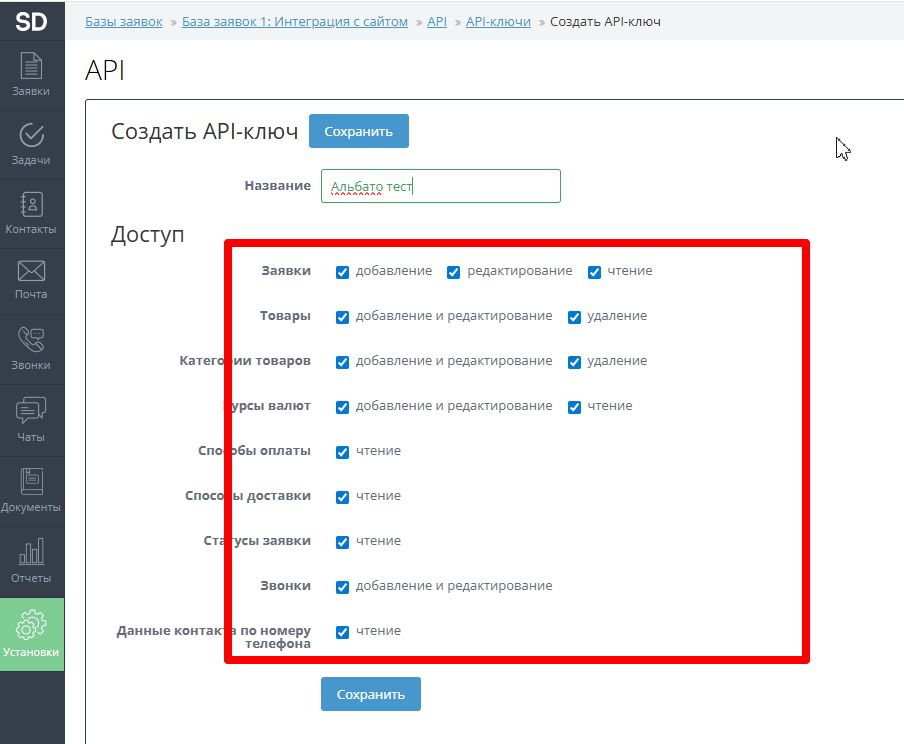Open the Почта envelope icon

[x=31, y=279]
